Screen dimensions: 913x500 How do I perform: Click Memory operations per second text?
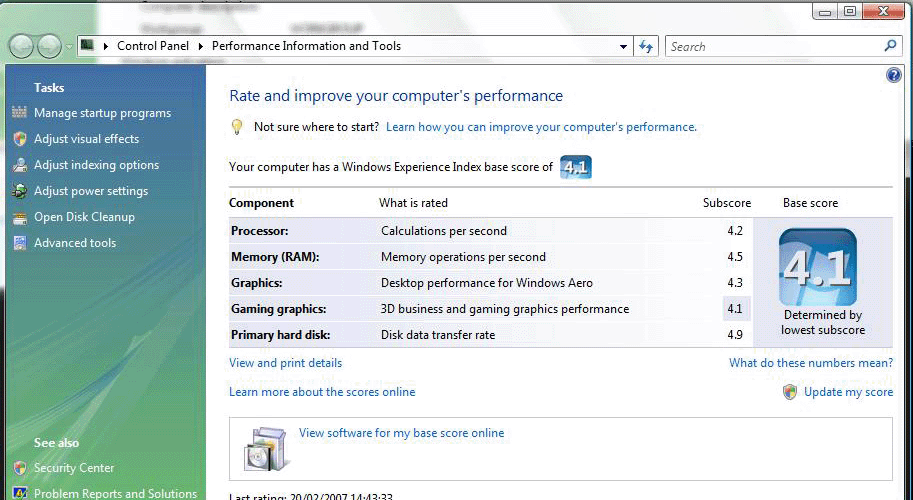coord(463,257)
